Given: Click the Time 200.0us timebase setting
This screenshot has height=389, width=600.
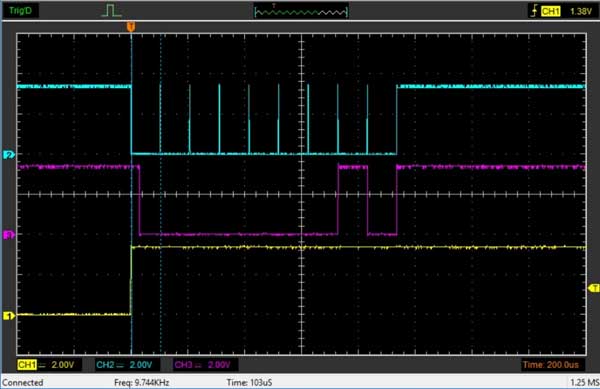Looking at the screenshot, I should [x=551, y=365].
